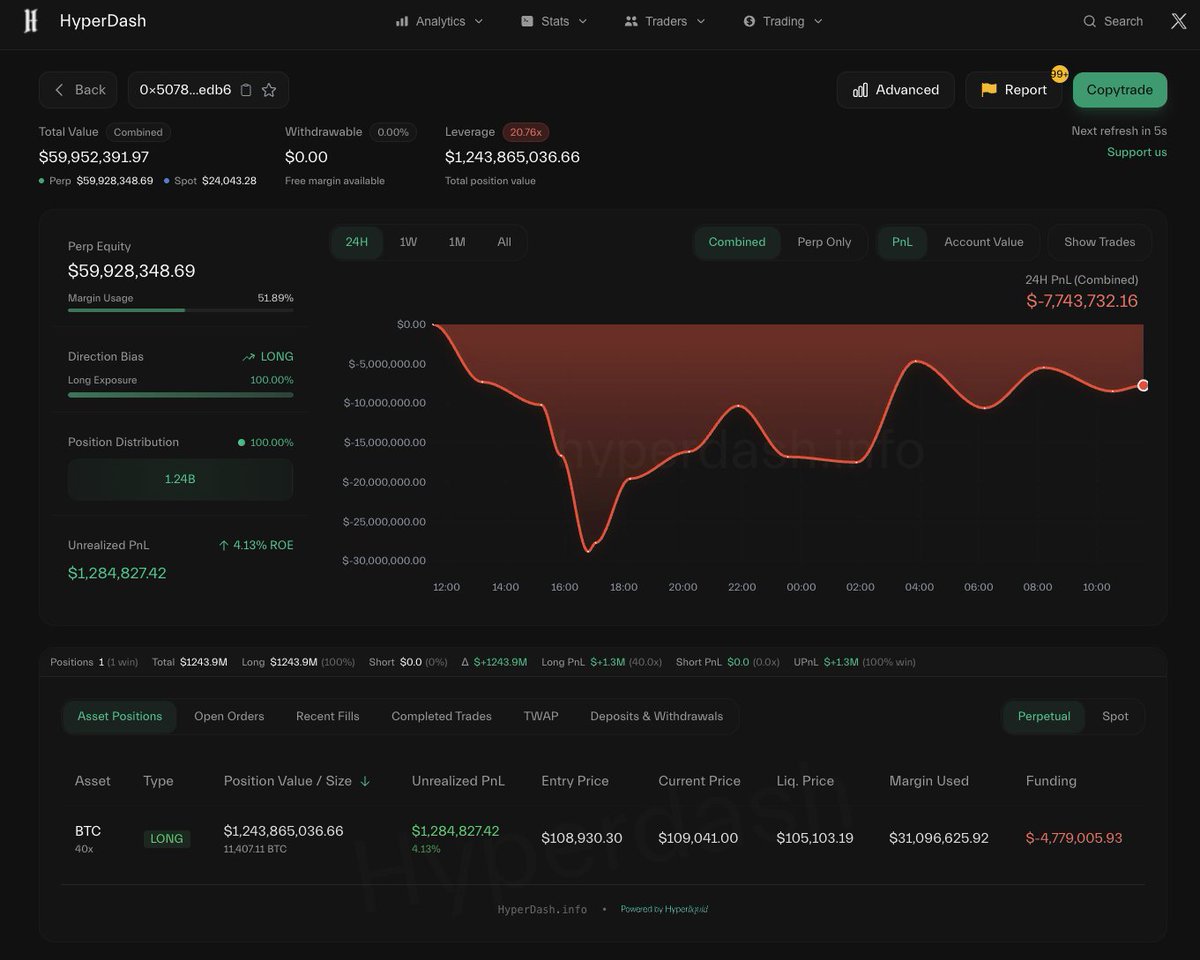
Task: Click the $105,103.19 liquidation price
Action: pyautogui.click(x=815, y=838)
